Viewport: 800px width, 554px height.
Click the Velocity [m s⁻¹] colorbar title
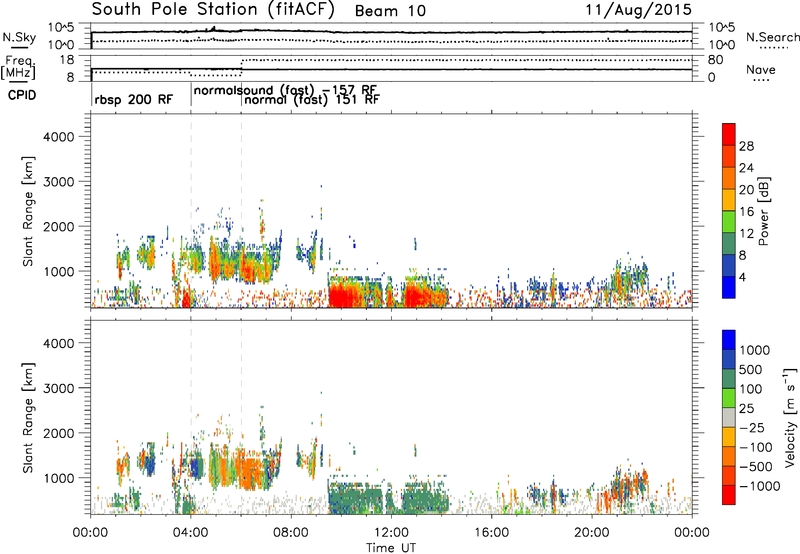click(x=790, y=417)
